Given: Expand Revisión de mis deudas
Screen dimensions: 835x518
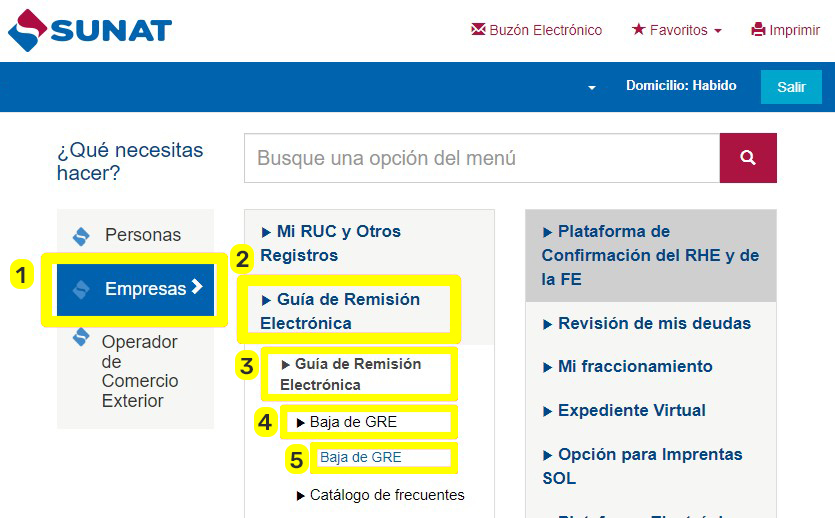Looking at the screenshot, I should click(646, 324).
